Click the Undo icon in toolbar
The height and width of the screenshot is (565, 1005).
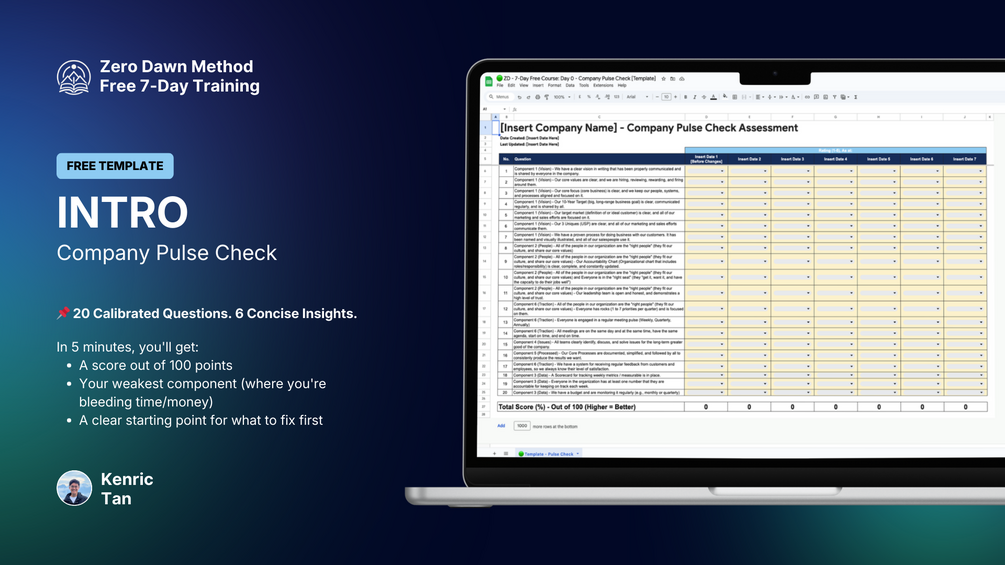coord(519,97)
